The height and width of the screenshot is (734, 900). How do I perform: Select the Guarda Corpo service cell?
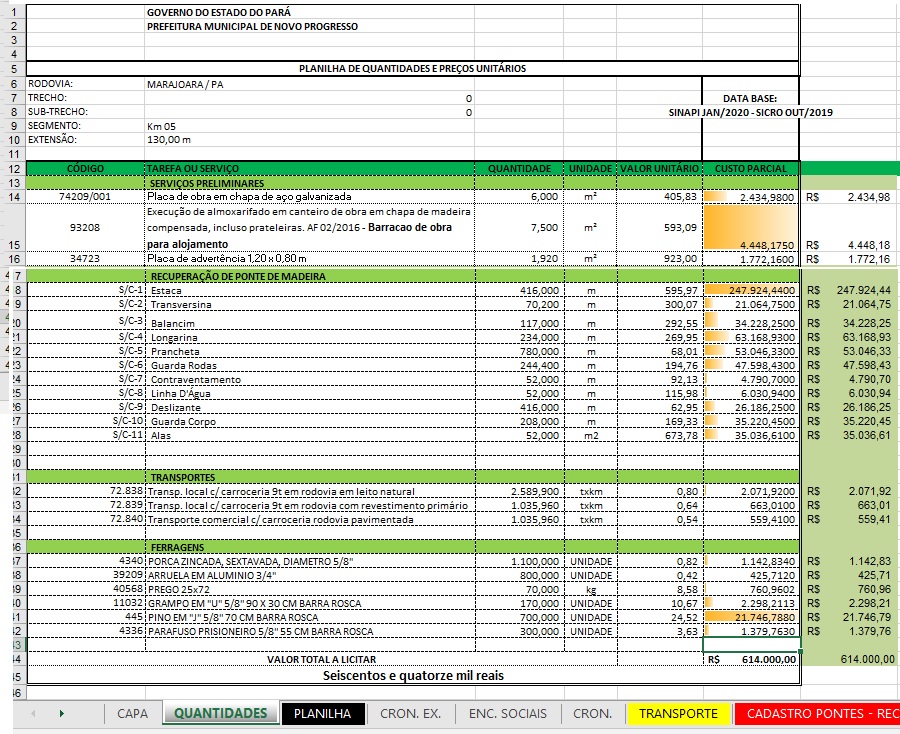click(x=309, y=421)
